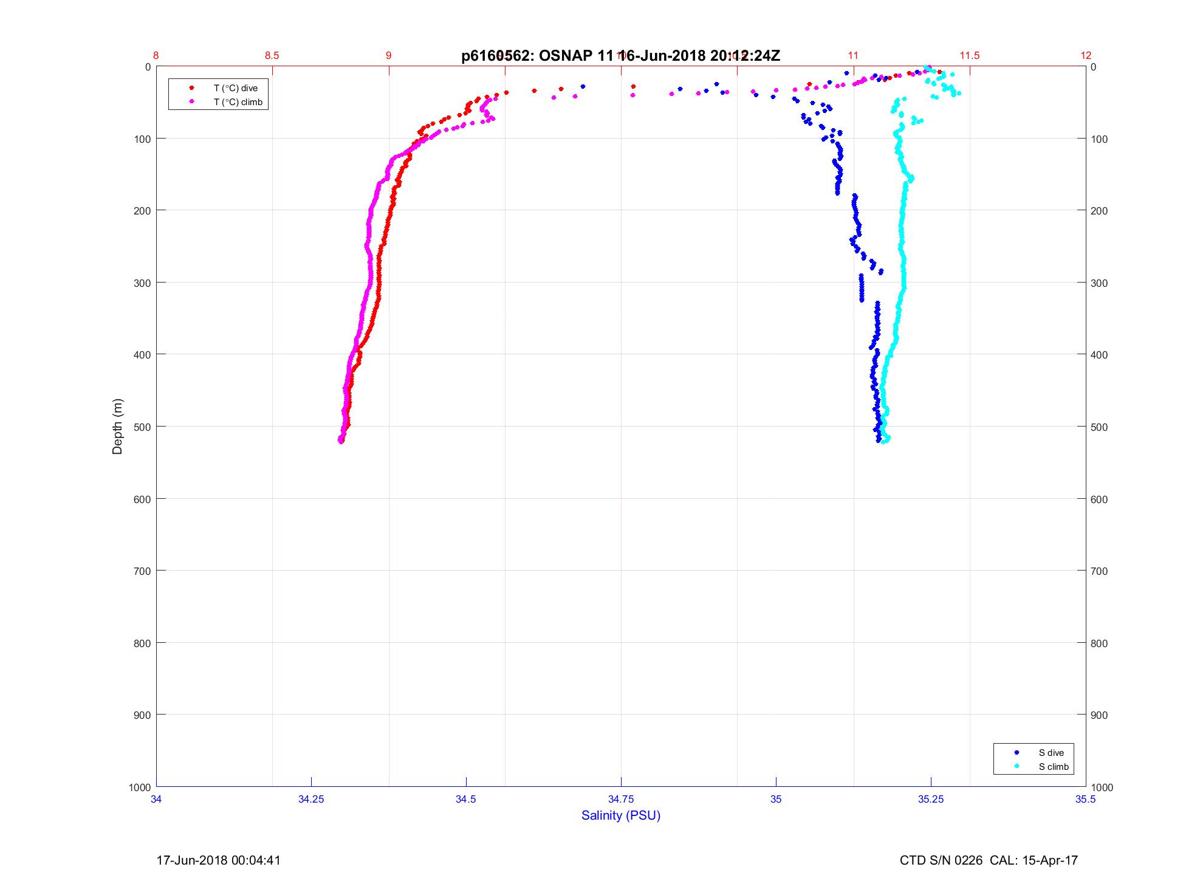Click the 'Depth (m)' axis label
1200x885 pixels.
click(x=117, y=427)
